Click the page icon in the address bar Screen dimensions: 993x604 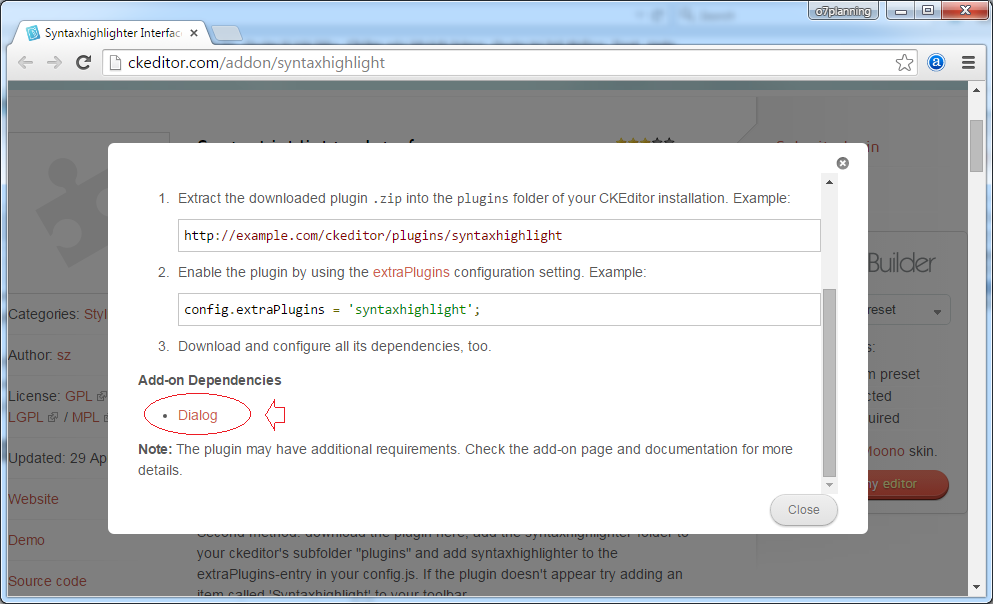click(x=115, y=63)
